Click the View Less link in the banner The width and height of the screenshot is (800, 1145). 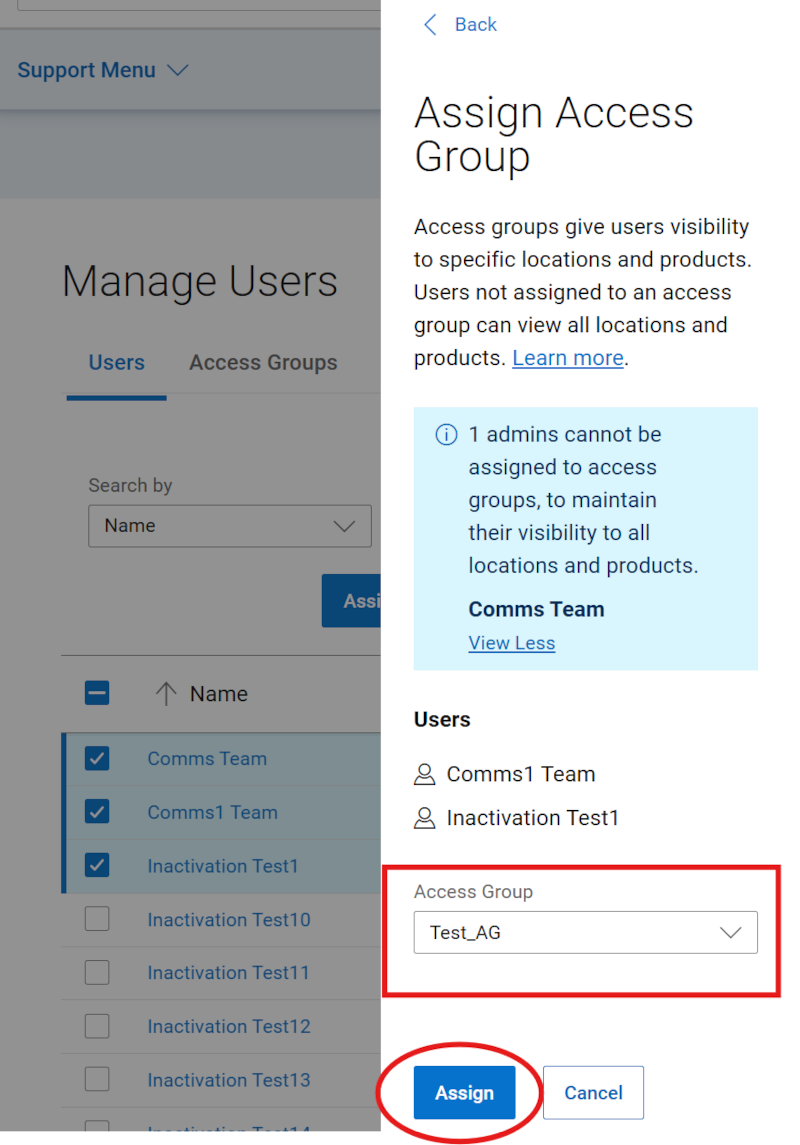[511, 643]
